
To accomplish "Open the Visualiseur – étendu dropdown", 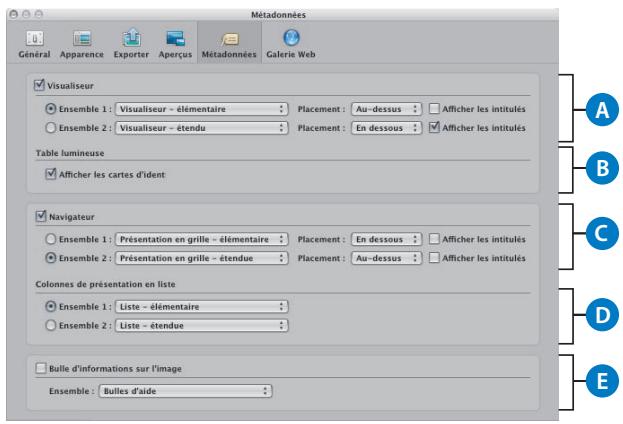I will tap(201, 128).
